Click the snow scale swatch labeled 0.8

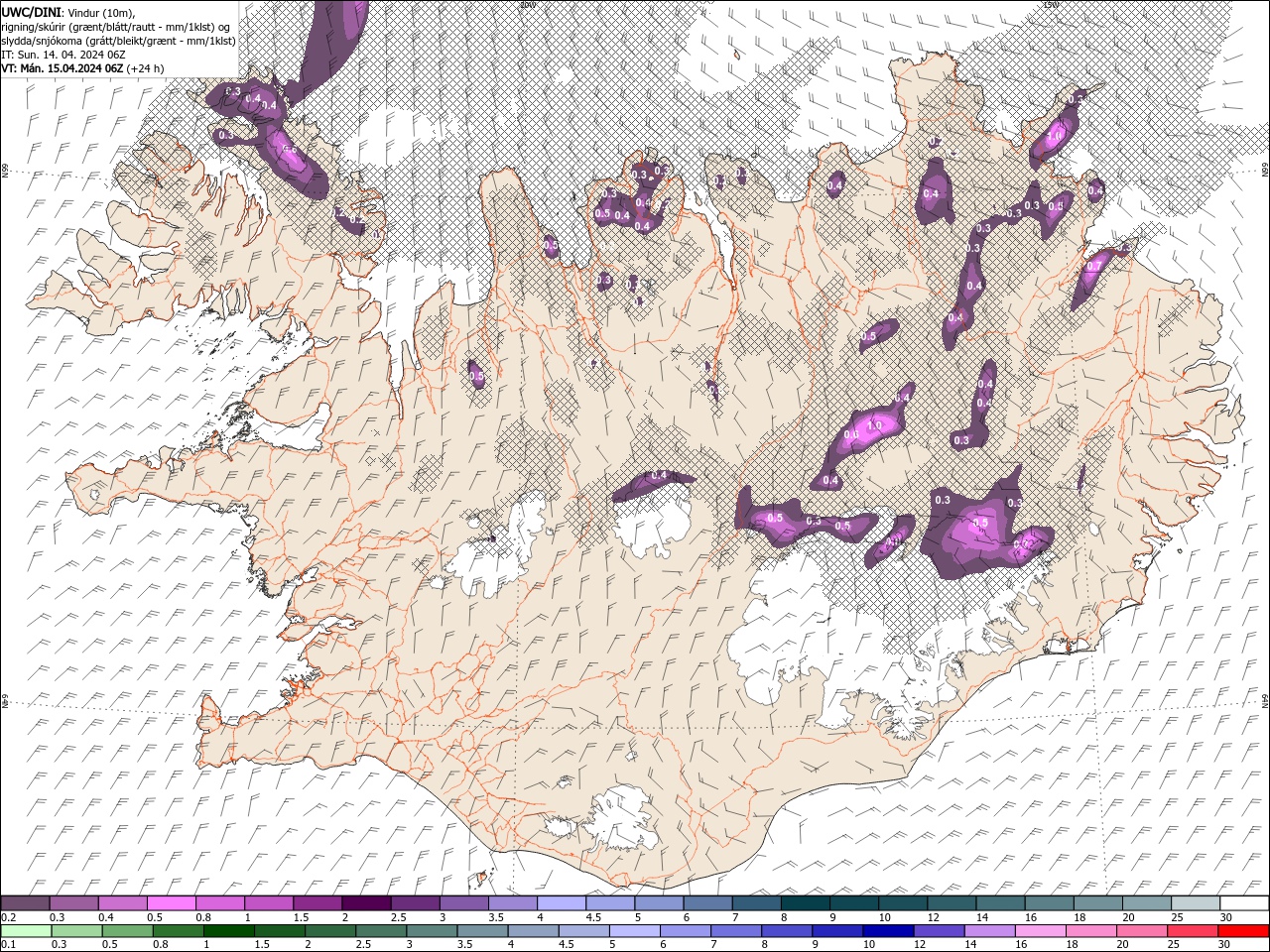click(219, 903)
